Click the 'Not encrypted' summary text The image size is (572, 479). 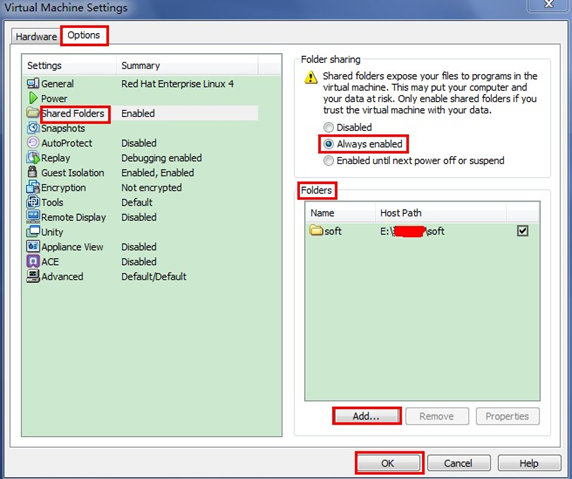coord(151,188)
